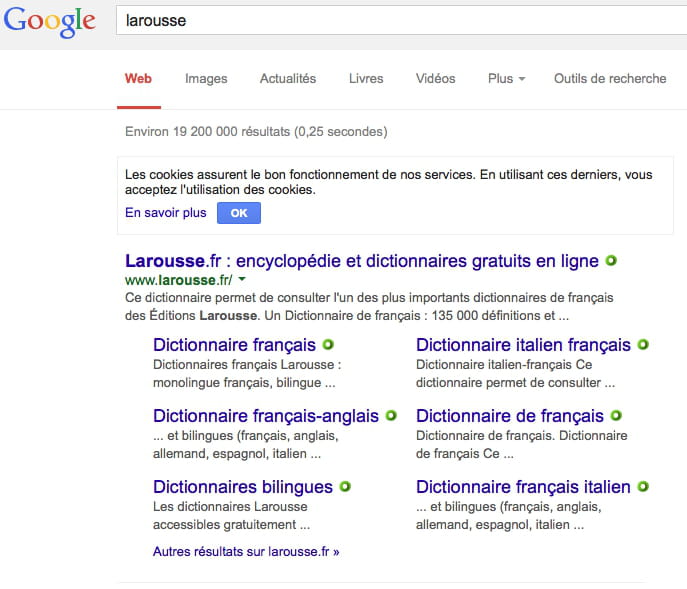Open the Dictionnaire français-anglais sitelink
Image resolution: width=687 pixels, height=589 pixels.
(x=266, y=416)
